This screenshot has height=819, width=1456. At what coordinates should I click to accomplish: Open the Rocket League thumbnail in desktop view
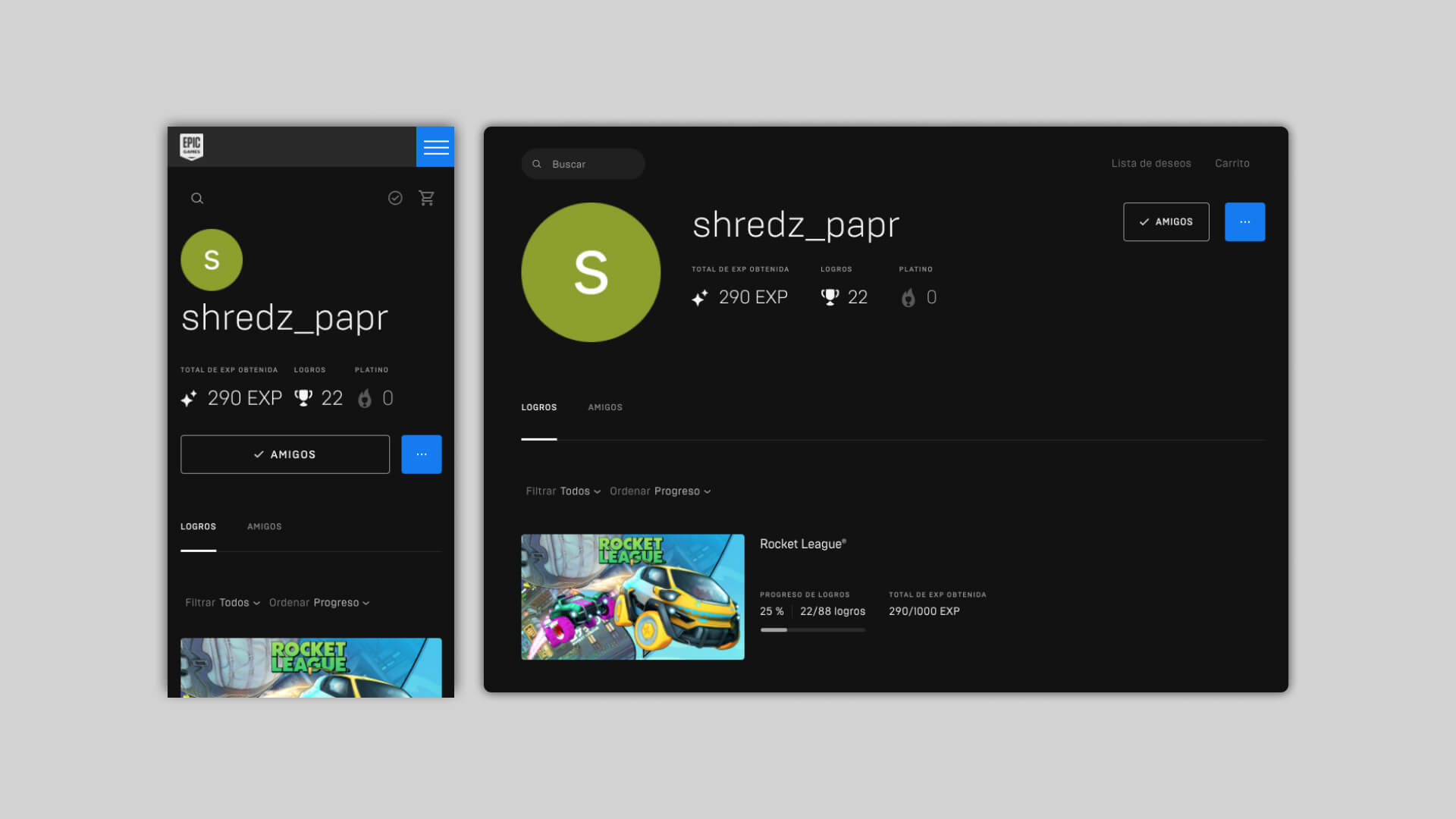632,597
